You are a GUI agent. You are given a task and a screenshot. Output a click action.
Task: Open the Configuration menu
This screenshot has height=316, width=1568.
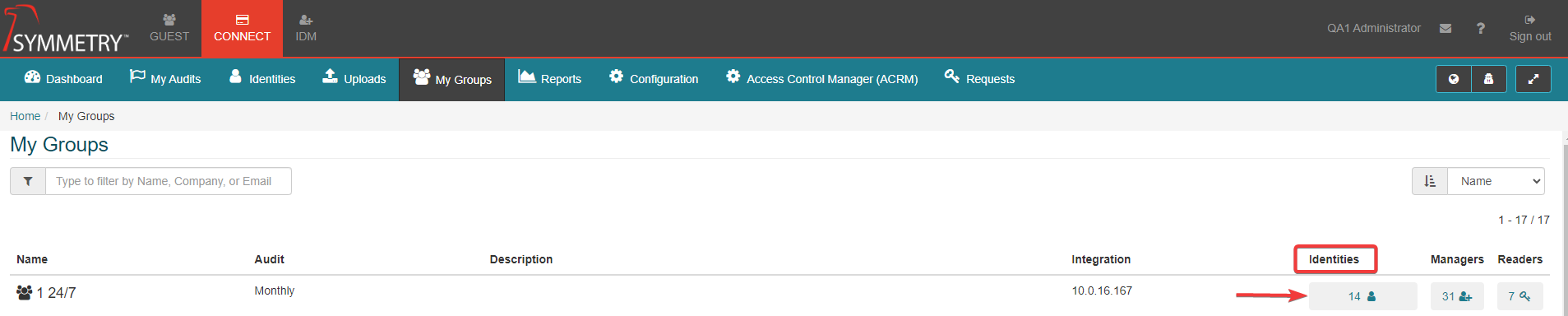(654, 79)
